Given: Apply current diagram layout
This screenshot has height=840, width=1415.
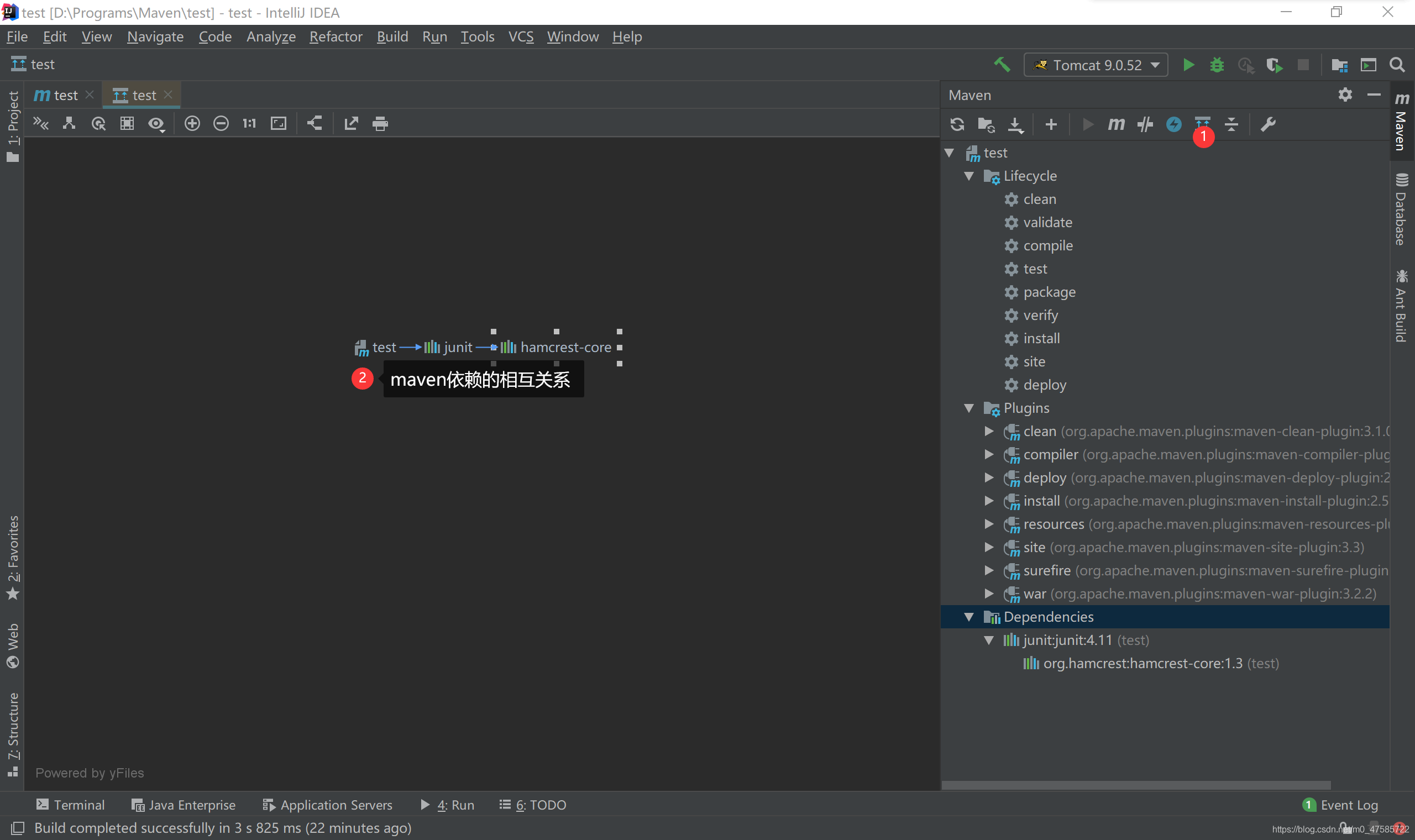Looking at the screenshot, I should pyautogui.click(x=315, y=123).
